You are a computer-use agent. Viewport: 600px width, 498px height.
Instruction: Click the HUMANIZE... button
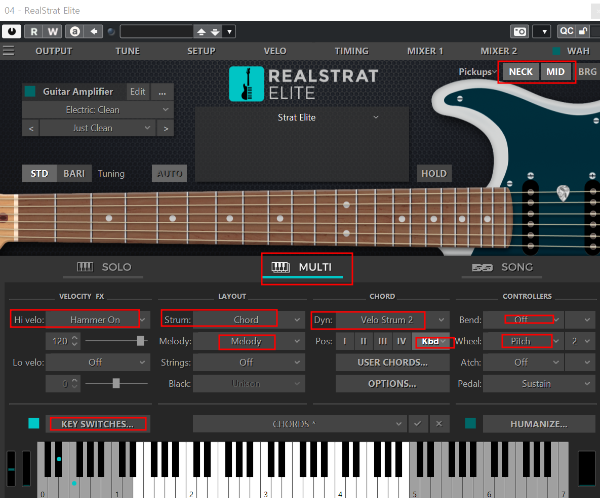[x=539, y=424]
